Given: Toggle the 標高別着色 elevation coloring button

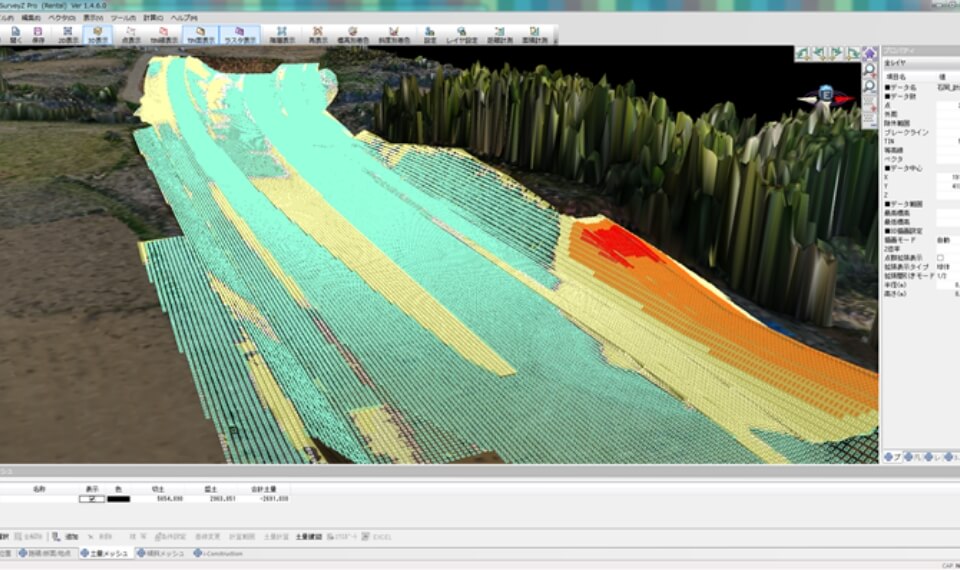Looking at the screenshot, I should point(352,35).
